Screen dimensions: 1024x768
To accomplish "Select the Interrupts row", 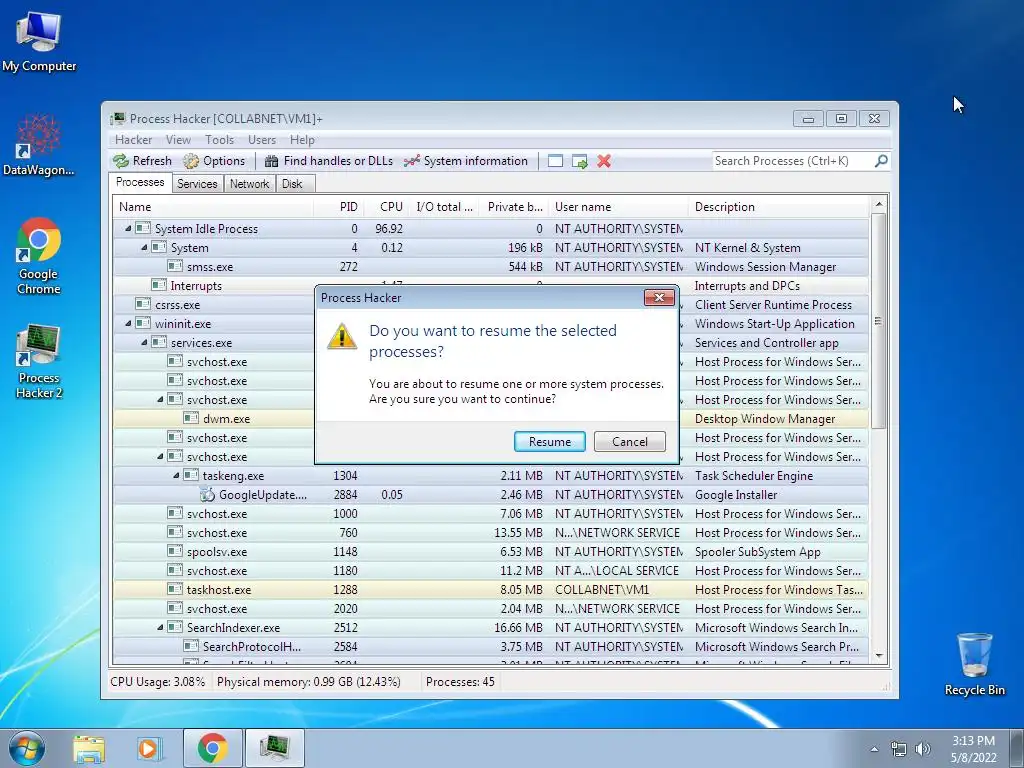I will pos(491,285).
